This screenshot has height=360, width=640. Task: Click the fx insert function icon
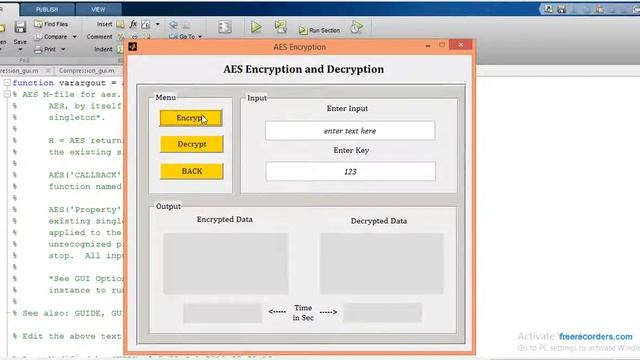tap(133, 24)
